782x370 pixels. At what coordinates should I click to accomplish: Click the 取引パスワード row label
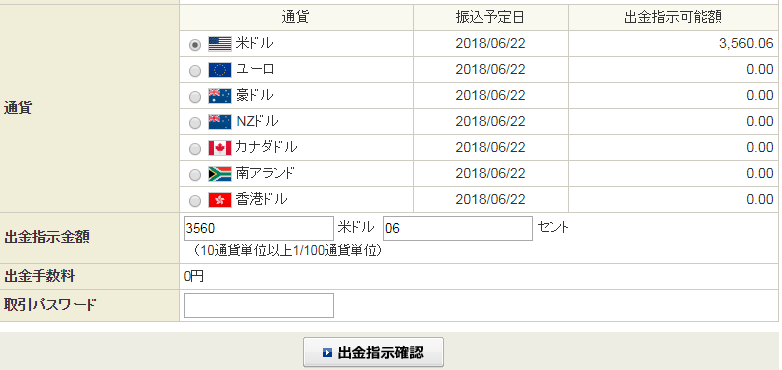49,305
